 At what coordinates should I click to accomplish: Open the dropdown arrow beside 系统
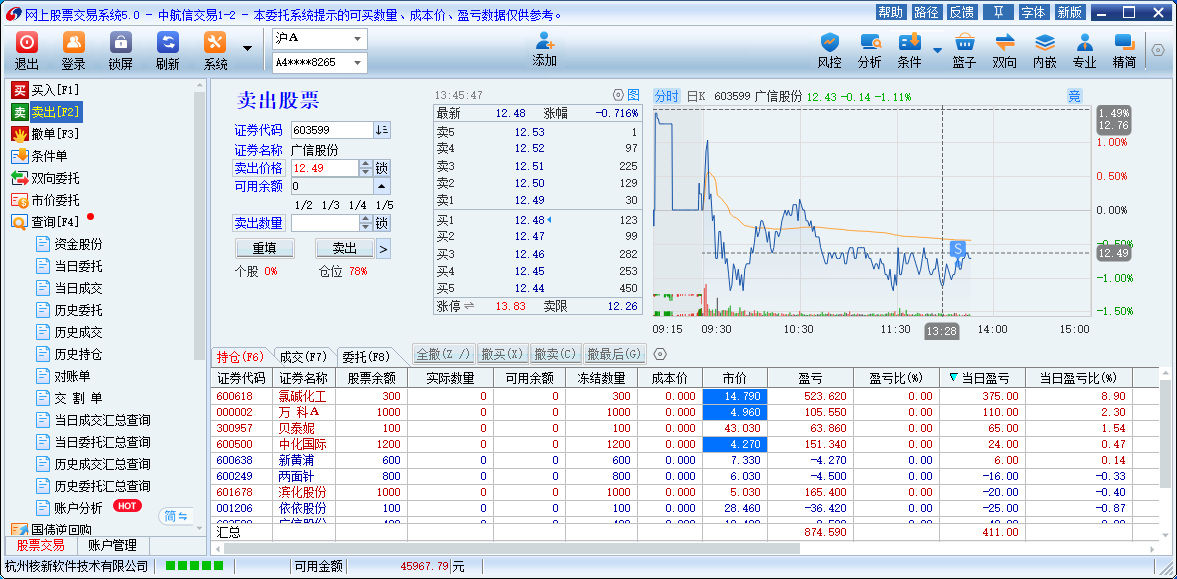tap(247, 48)
